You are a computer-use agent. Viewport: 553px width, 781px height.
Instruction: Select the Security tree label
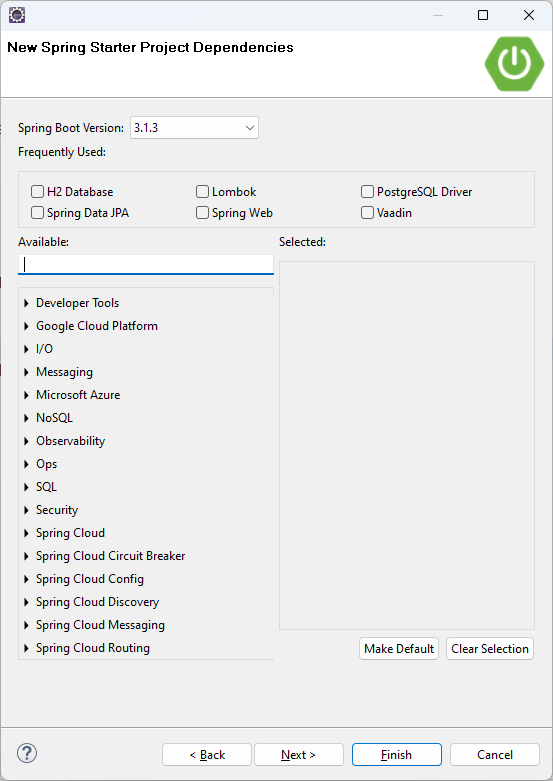pos(57,510)
